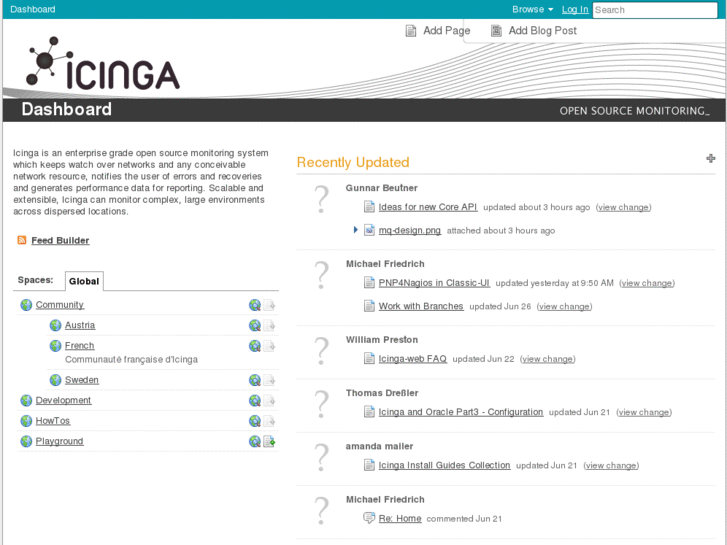Click add page icon in HowTos row
The height and width of the screenshot is (545, 727).
point(269,421)
